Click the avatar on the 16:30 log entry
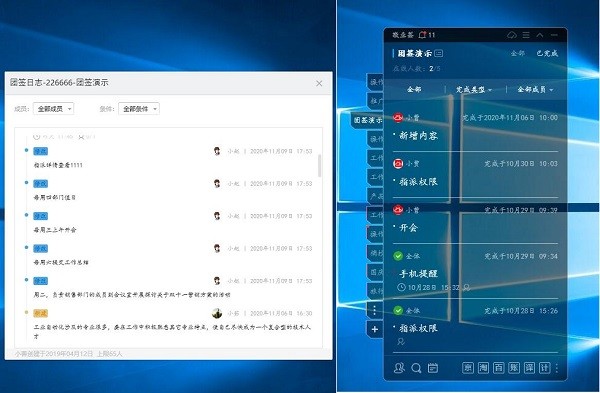 (217, 313)
